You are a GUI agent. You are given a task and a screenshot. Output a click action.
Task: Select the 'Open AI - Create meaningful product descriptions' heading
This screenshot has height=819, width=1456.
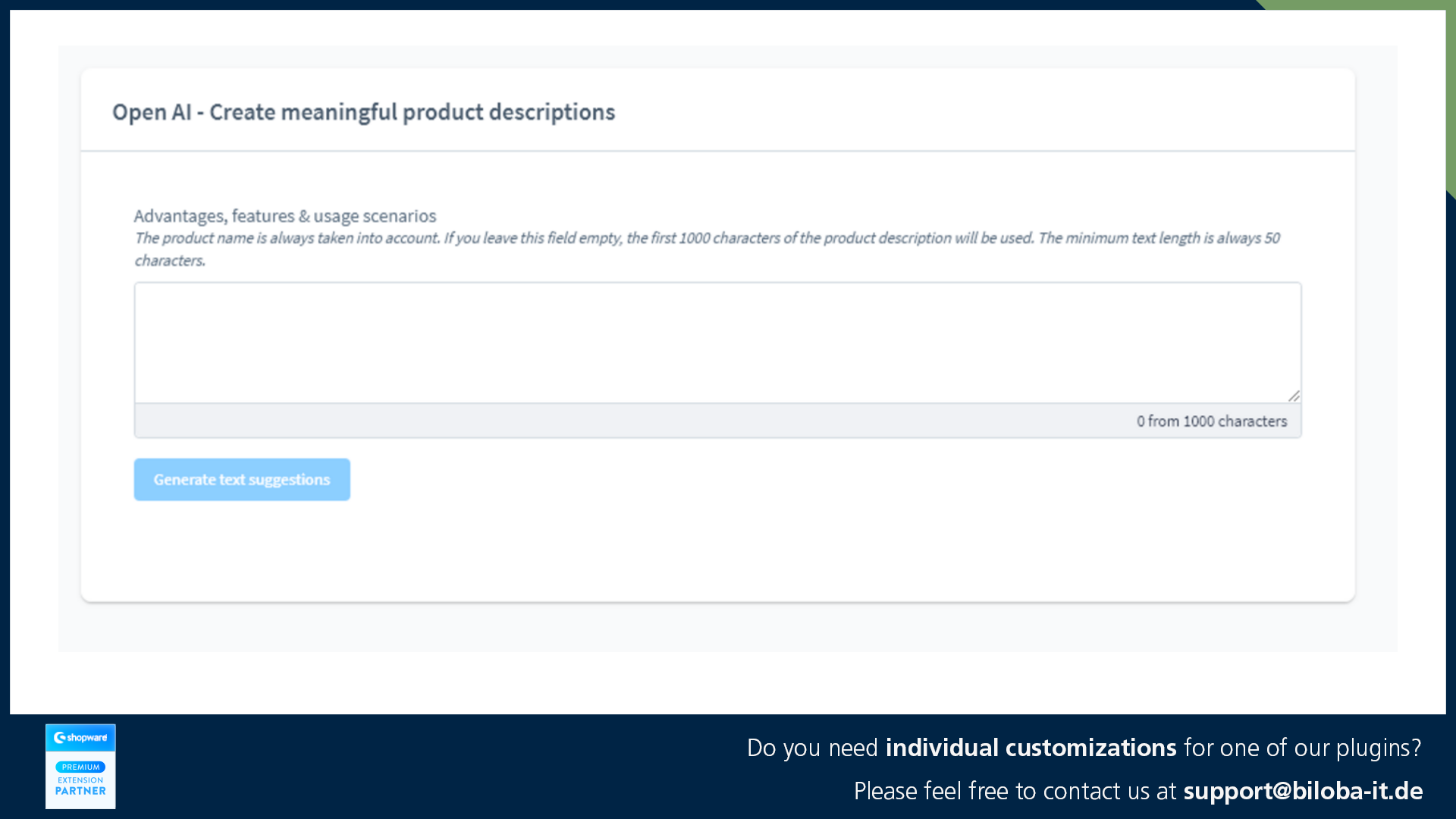[x=363, y=112]
